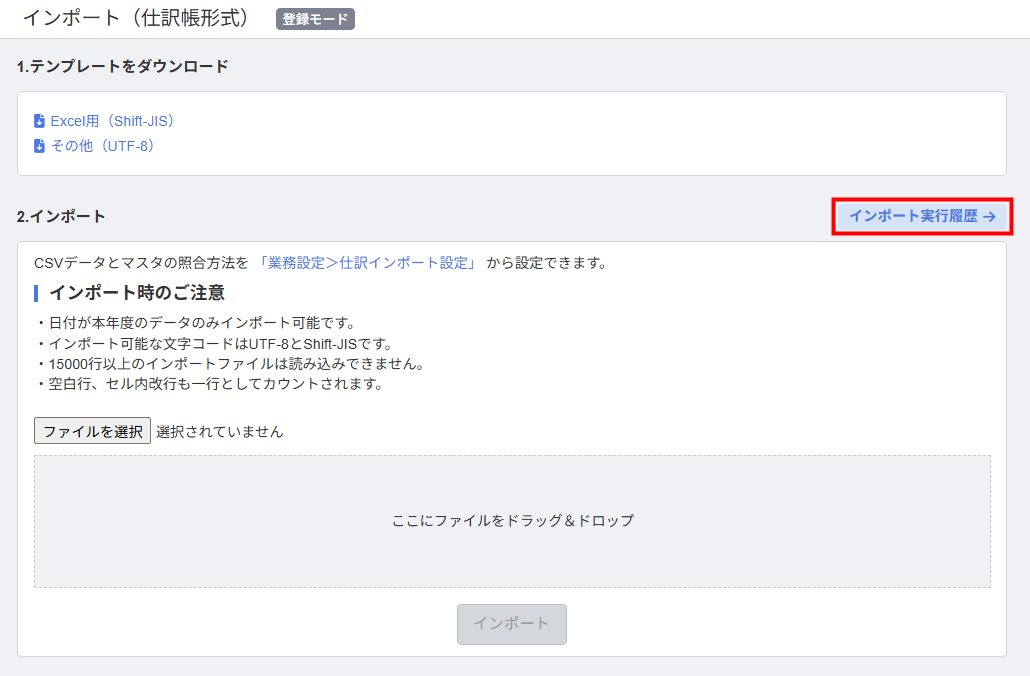This screenshot has height=676, width=1030.
Task: Click the note about UTF-8とShift-JIS
Action: click(x=215, y=344)
